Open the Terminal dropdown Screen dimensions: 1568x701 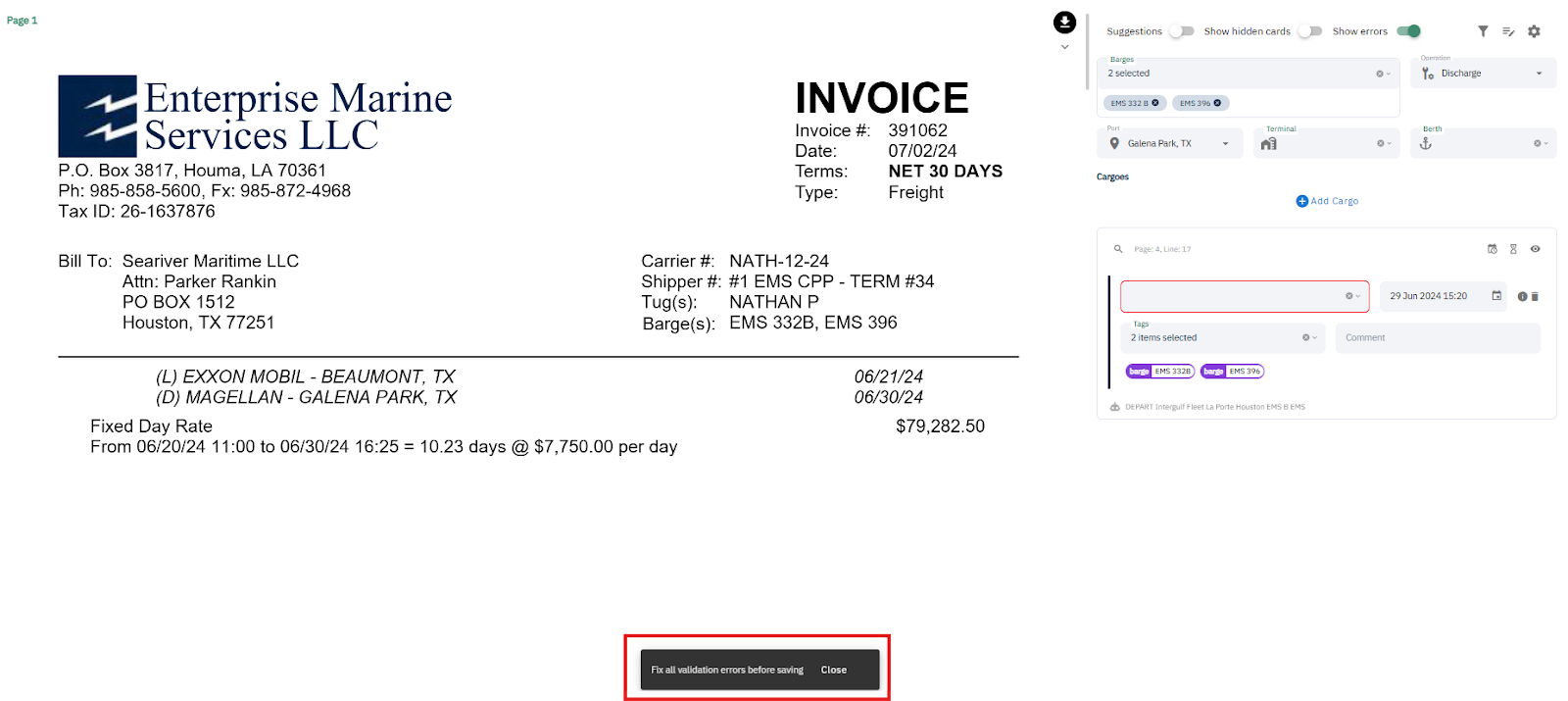point(1388,143)
